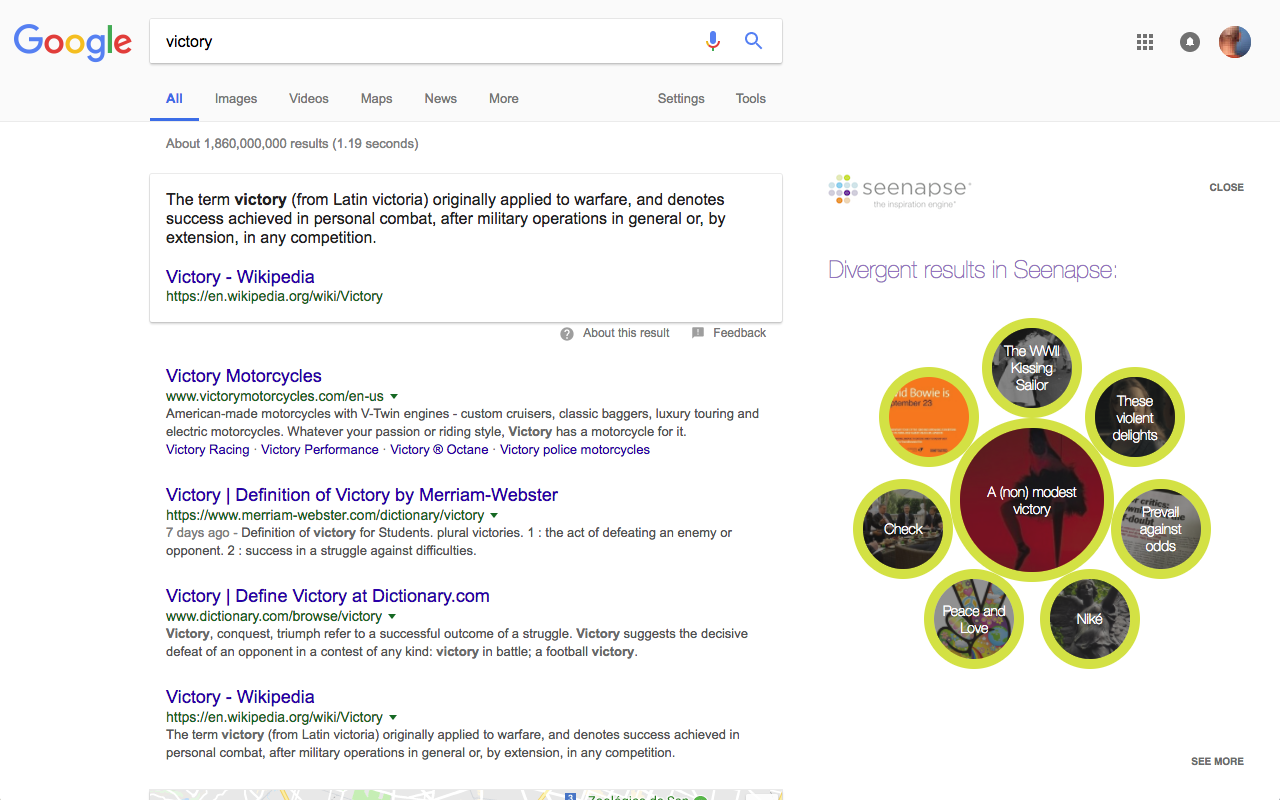Click the notifications bell icon

pyautogui.click(x=1189, y=42)
